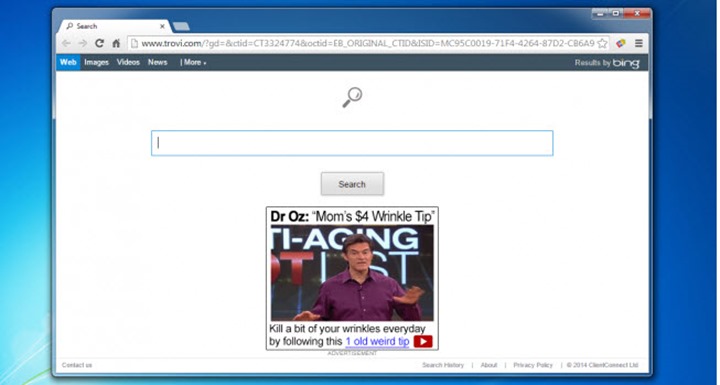Viewport: 720px width, 385px height.
Task: Open the home page via house icon
Action: [116, 43]
